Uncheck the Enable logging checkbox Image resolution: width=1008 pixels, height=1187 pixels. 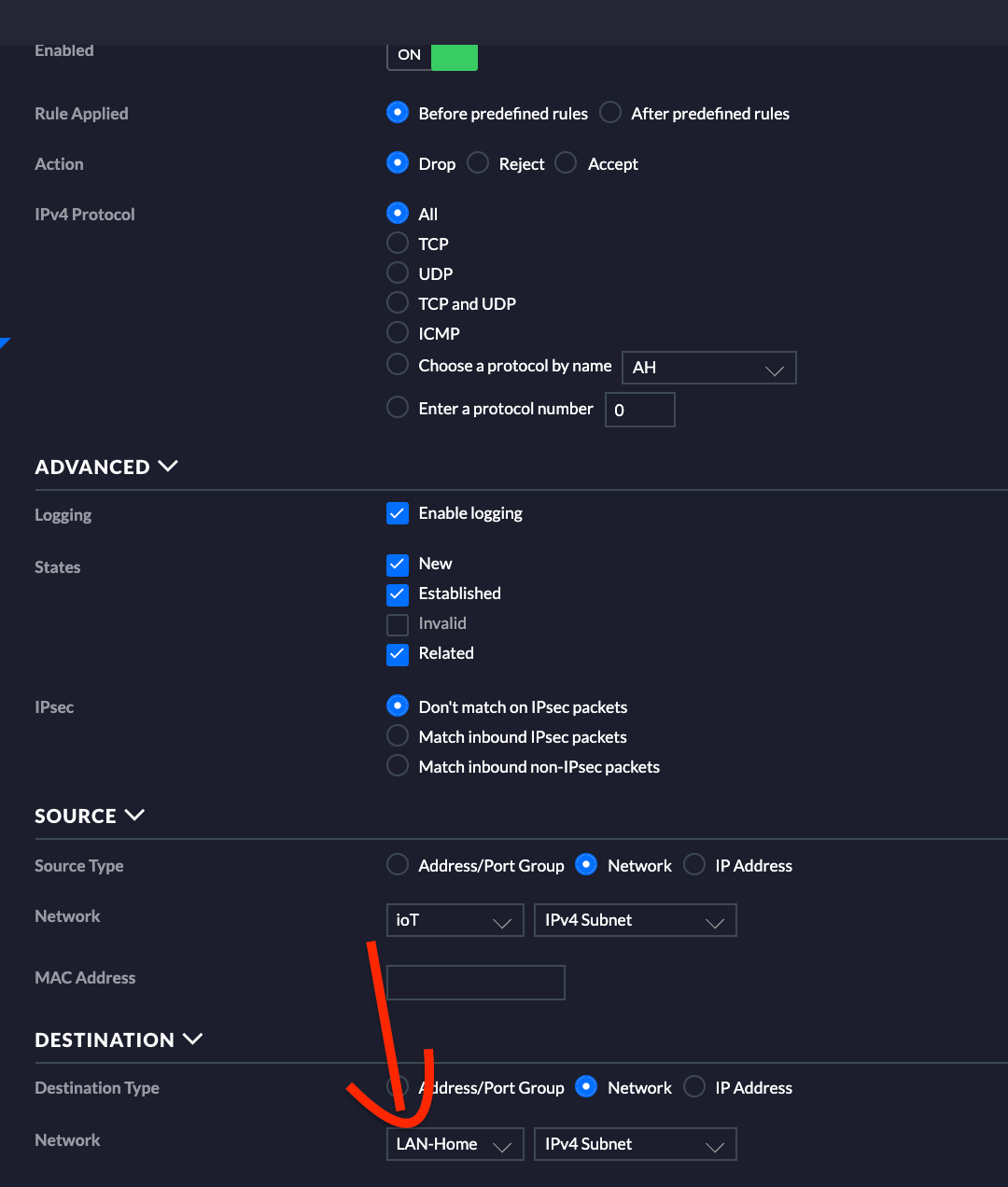pos(398,513)
